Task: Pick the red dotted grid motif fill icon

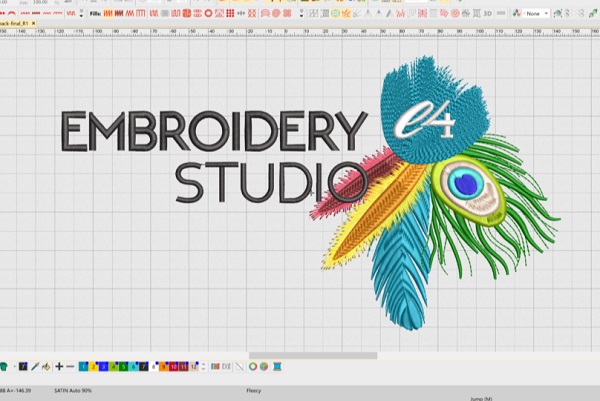Action: (x=230, y=14)
